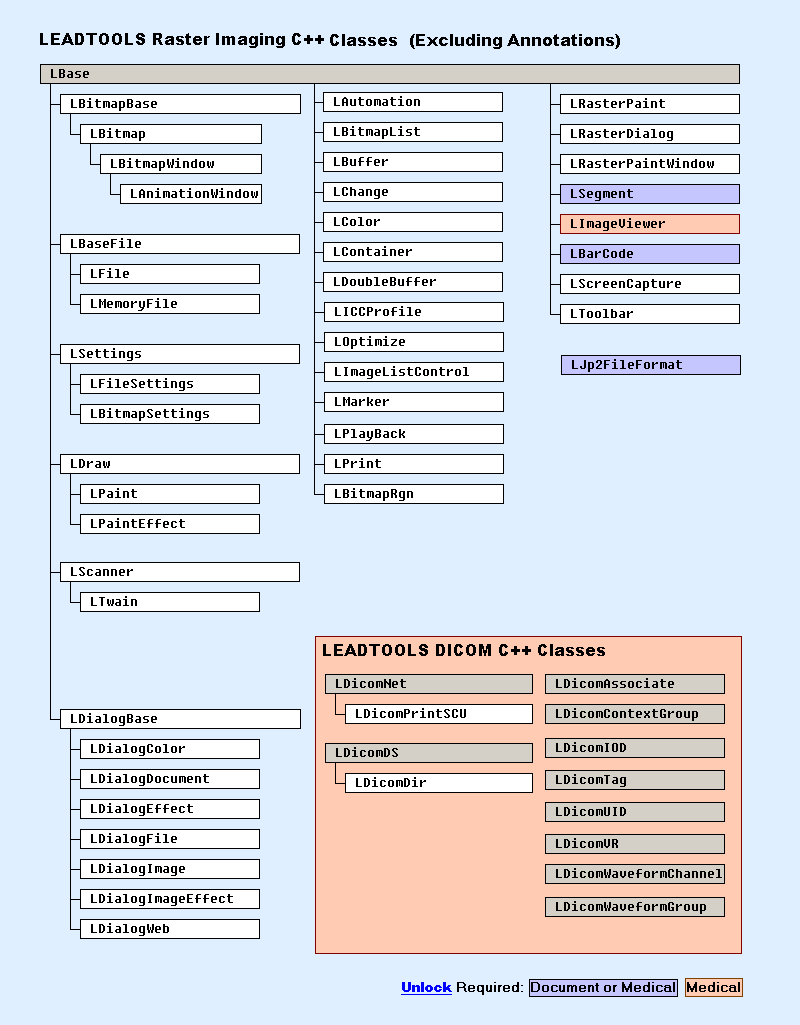800x1025 pixels.
Task: Click the LAnimationWindow class box
Action: (191, 194)
